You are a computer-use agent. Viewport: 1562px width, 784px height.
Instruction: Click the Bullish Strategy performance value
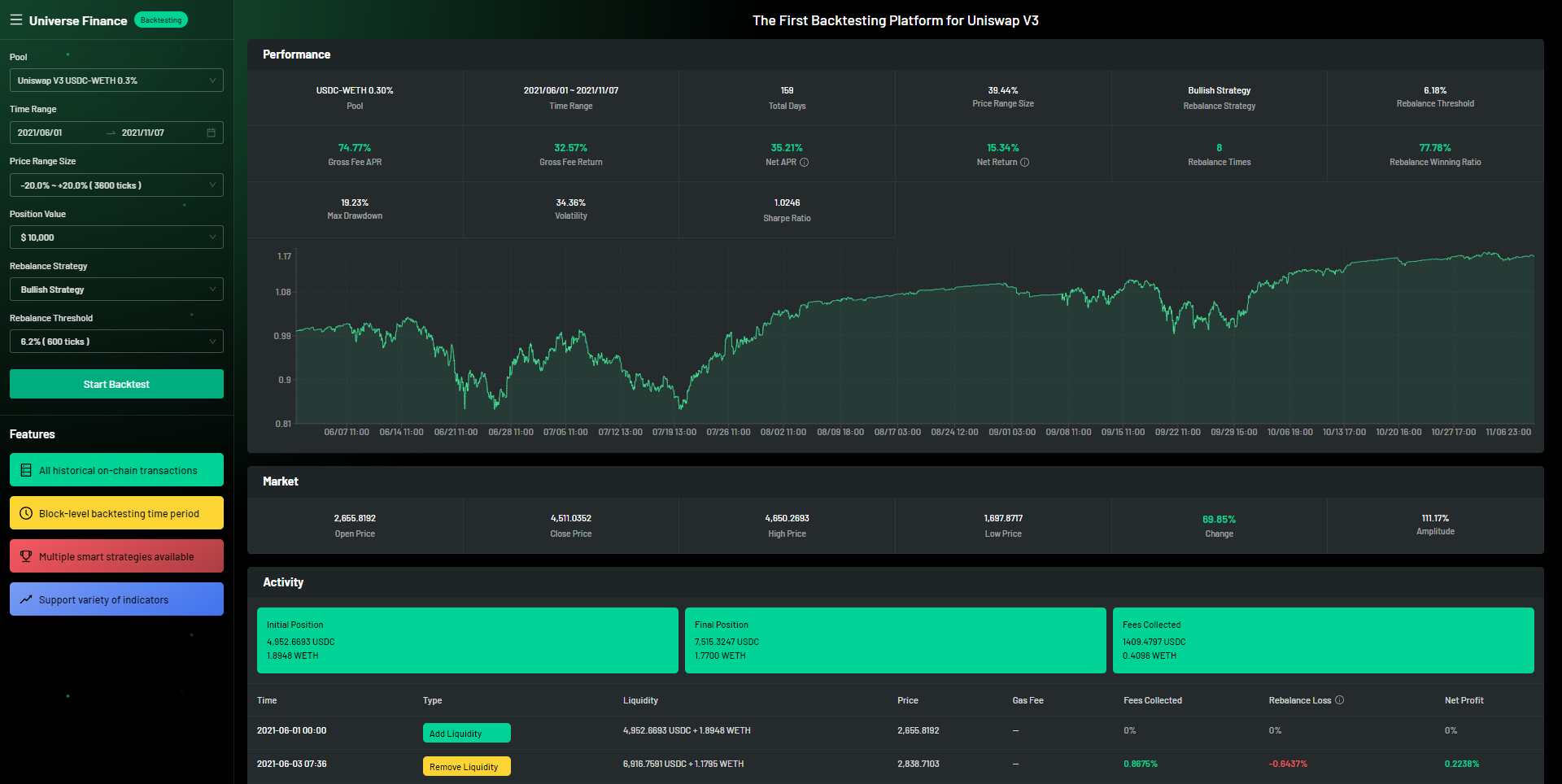(x=1219, y=90)
